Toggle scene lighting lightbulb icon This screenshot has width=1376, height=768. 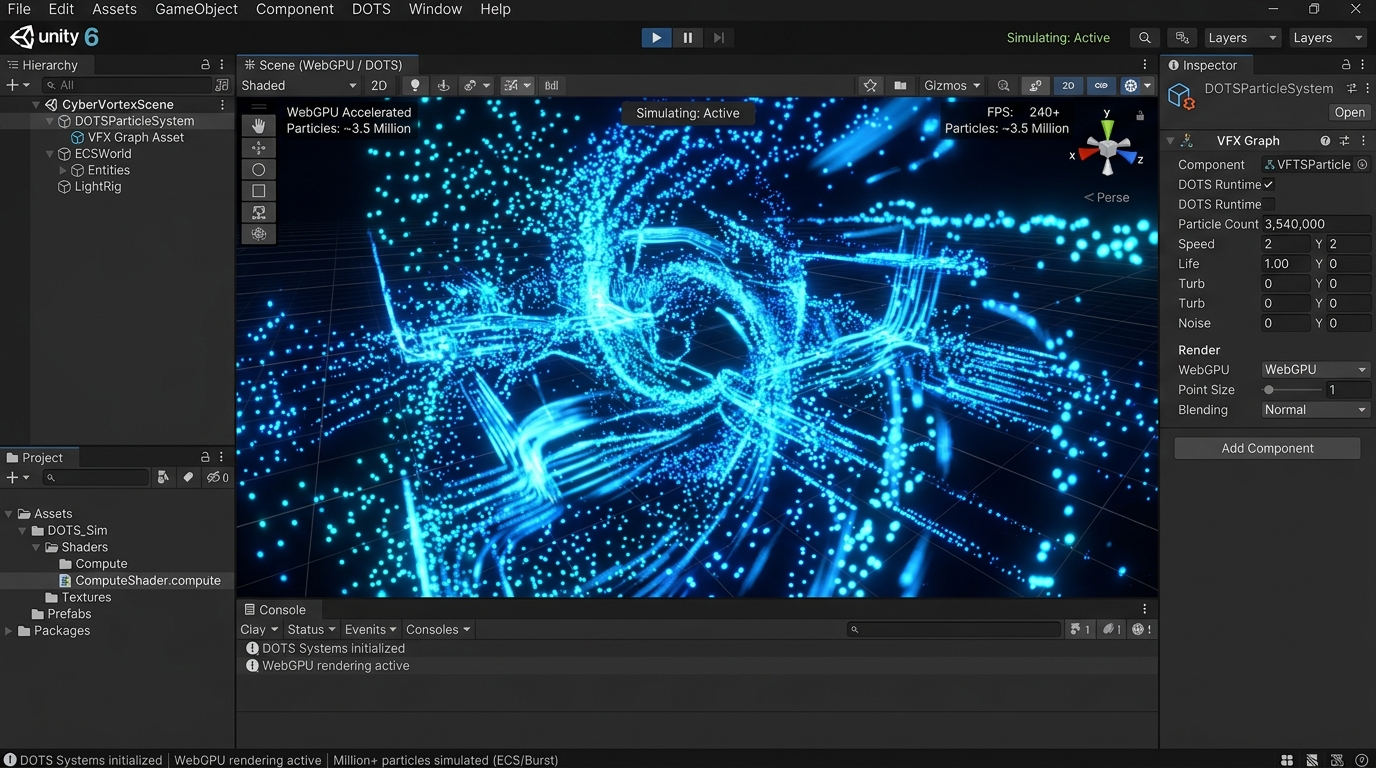point(415,86)
